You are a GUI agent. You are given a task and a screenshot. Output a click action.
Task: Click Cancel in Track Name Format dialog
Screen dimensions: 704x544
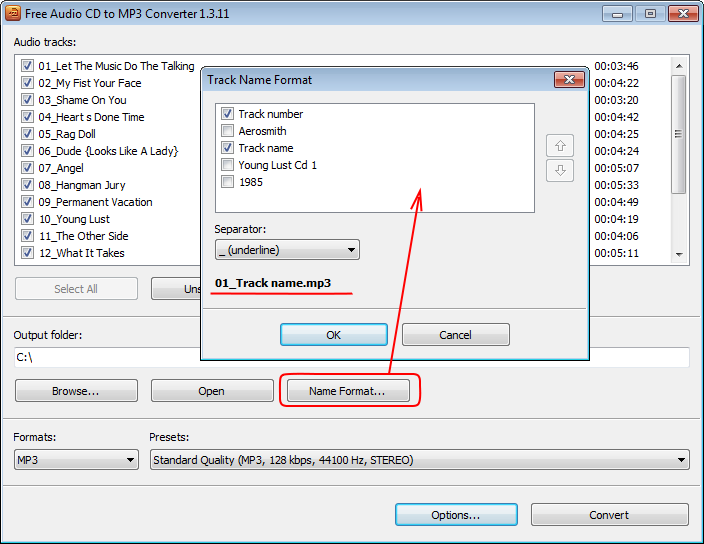[456, 335]
